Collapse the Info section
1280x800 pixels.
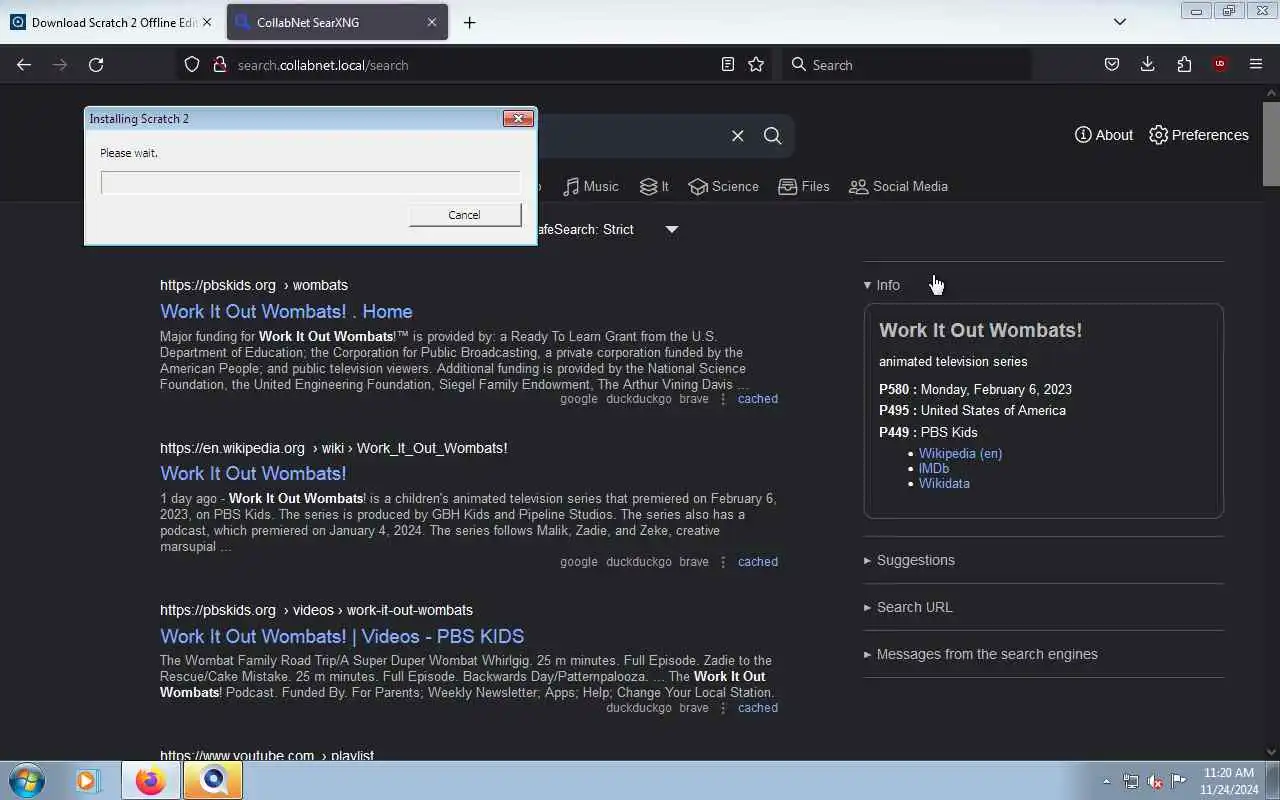click(x=882, y=285)
